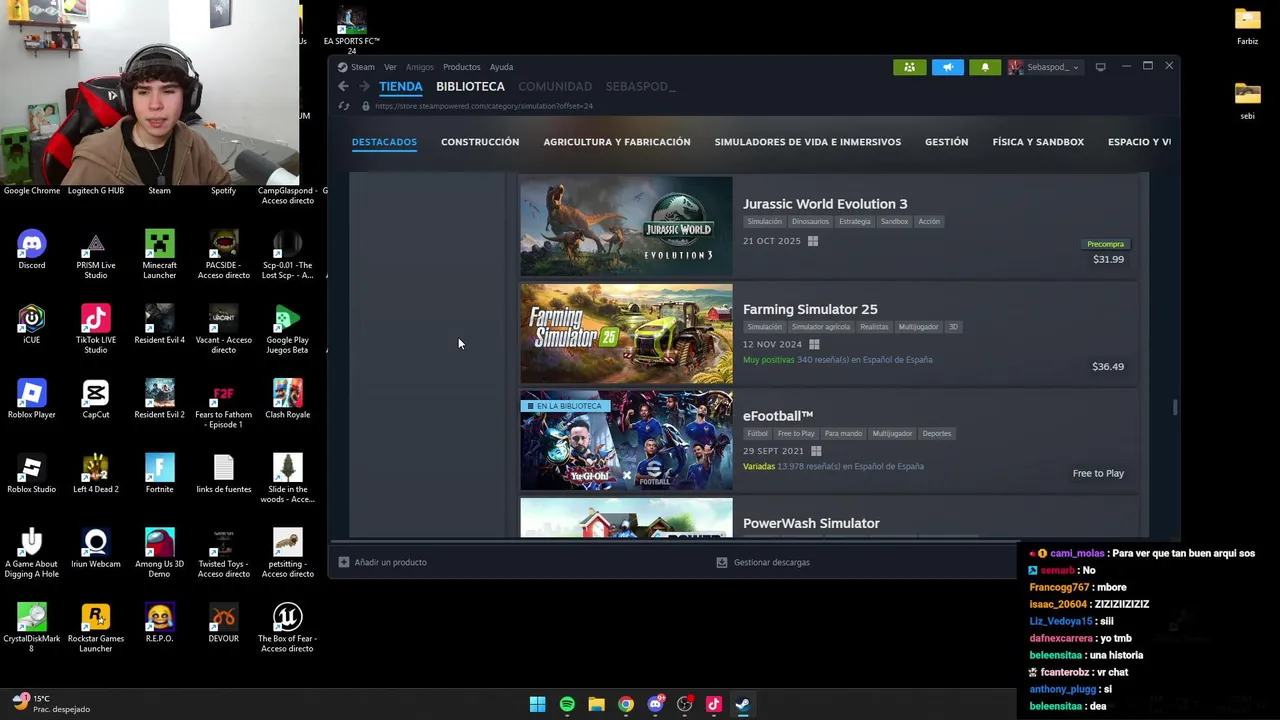Open the iCUE desktop shortcut
This screenshot has width=1280, height=720.
[x=32, y=325]
